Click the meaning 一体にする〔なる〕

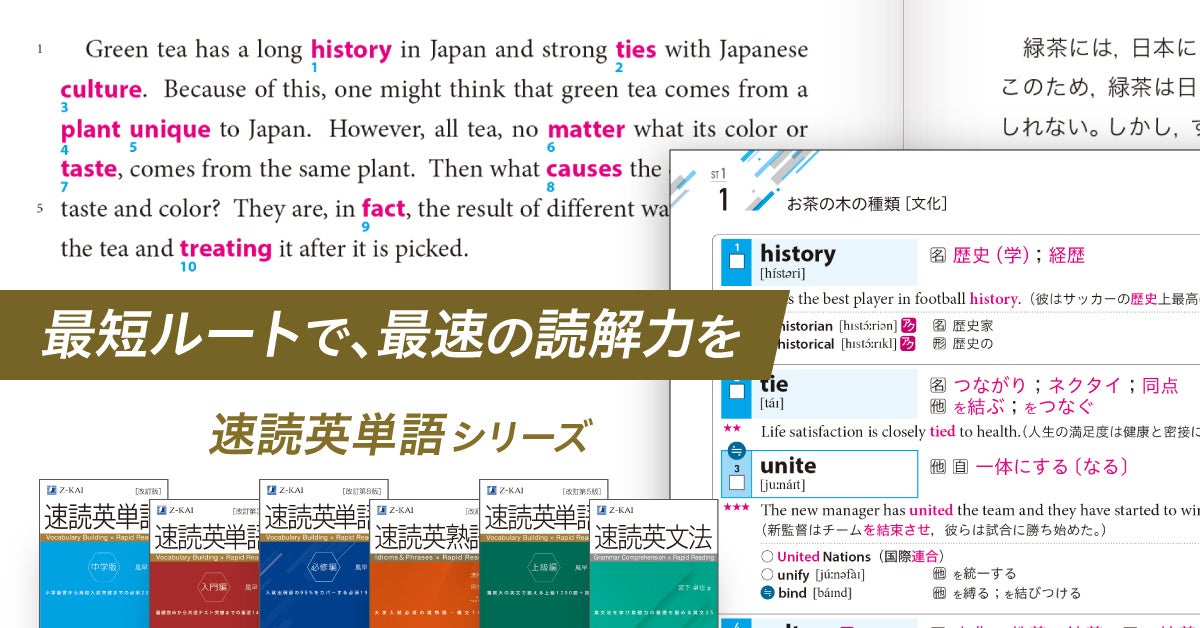click(1052, 467)
